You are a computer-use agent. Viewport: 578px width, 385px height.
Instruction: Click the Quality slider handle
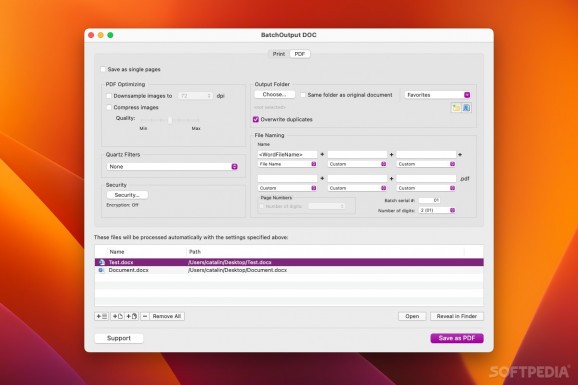[170, 120]
